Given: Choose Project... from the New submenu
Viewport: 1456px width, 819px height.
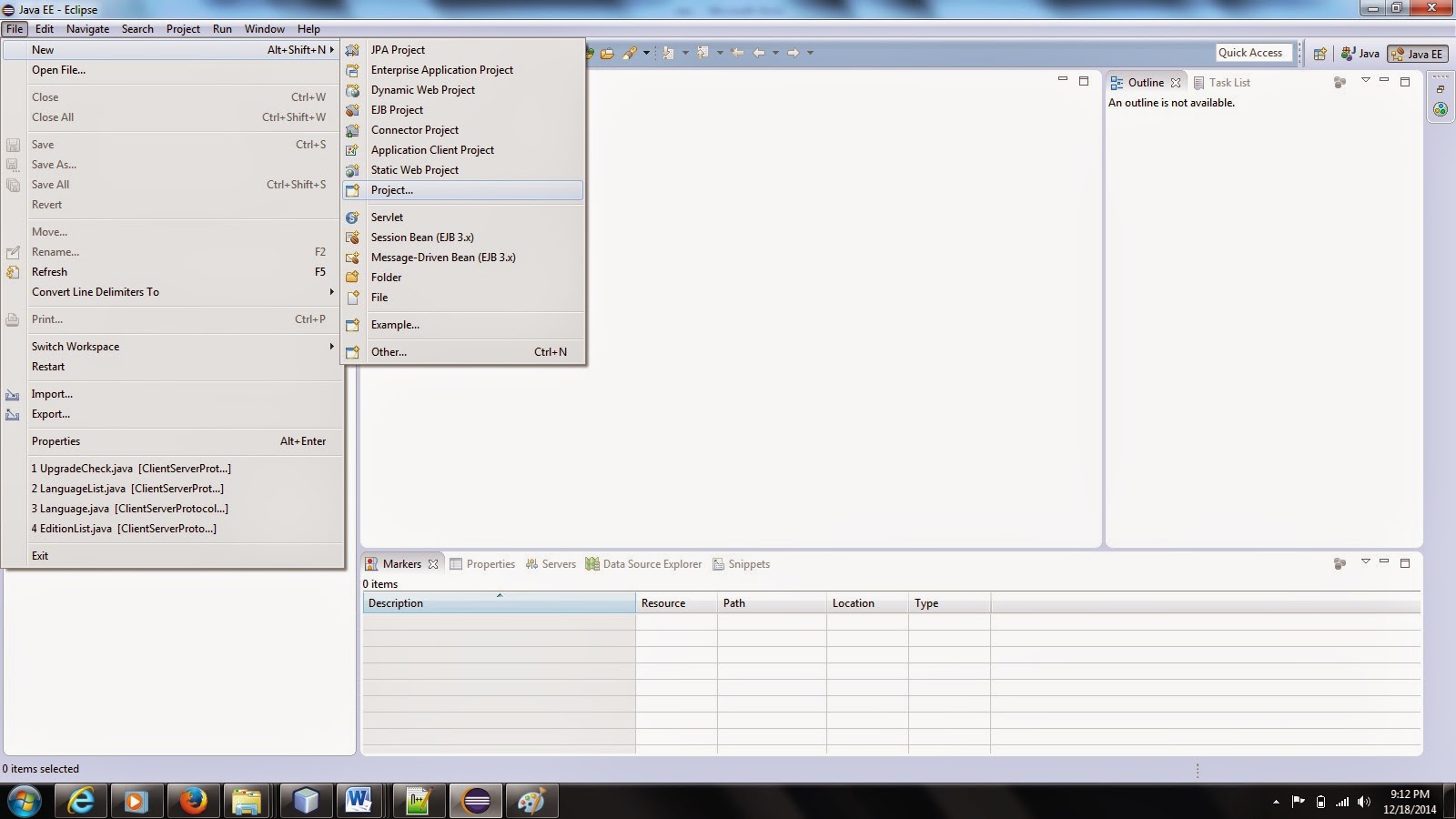Looking at the screenshot, I should pyautogui.click(x=463, y=190).
